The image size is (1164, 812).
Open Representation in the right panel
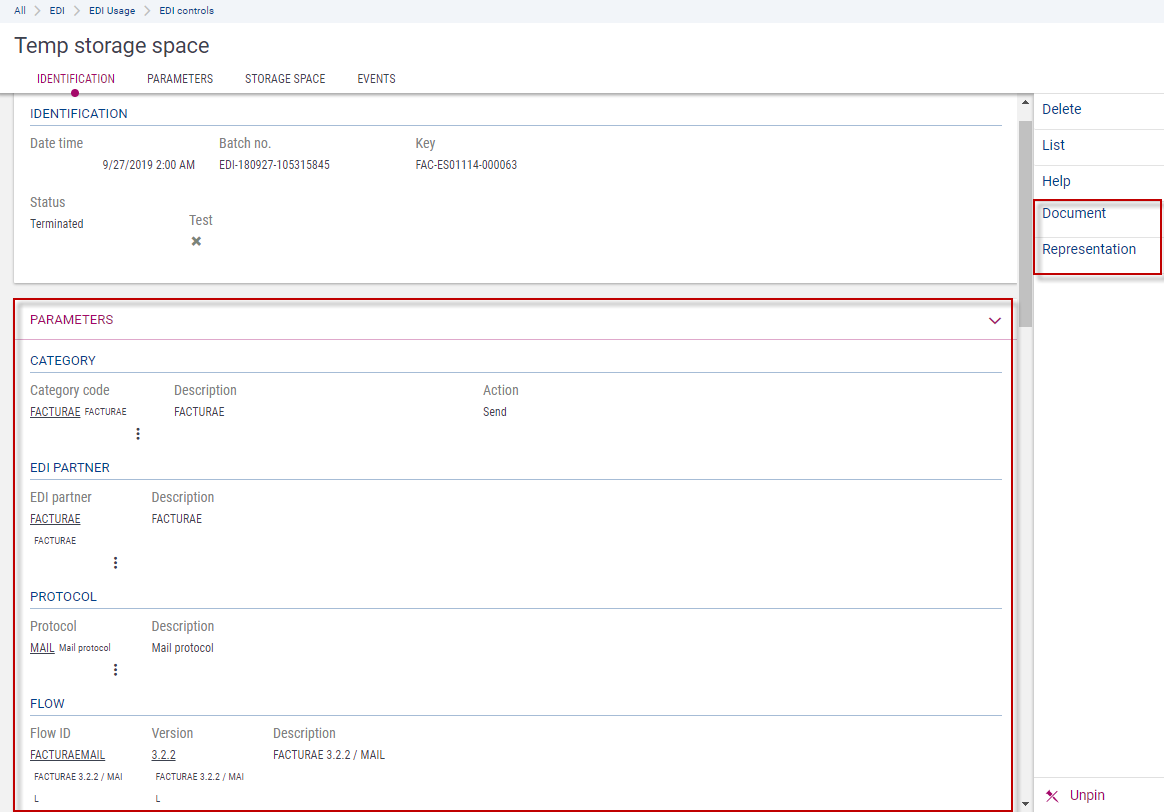[1088, 249]
